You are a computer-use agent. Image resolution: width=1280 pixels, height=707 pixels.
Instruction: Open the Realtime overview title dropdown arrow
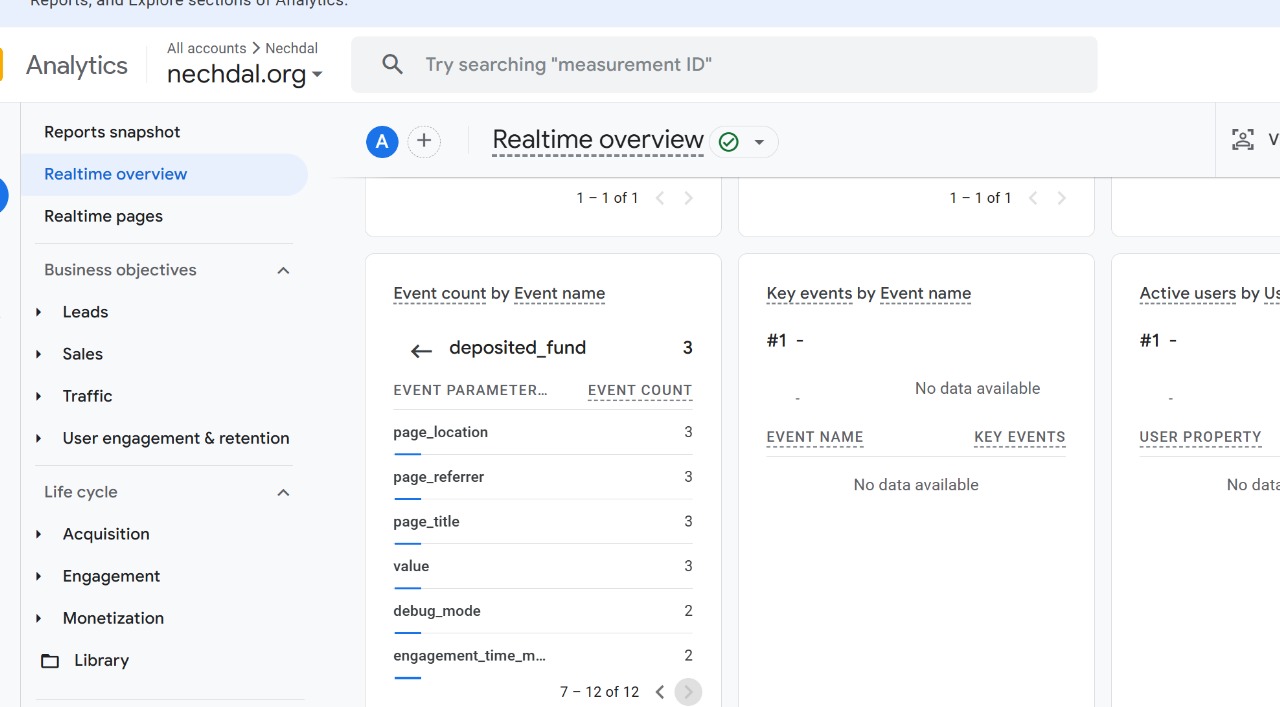[x=759, y=142]
